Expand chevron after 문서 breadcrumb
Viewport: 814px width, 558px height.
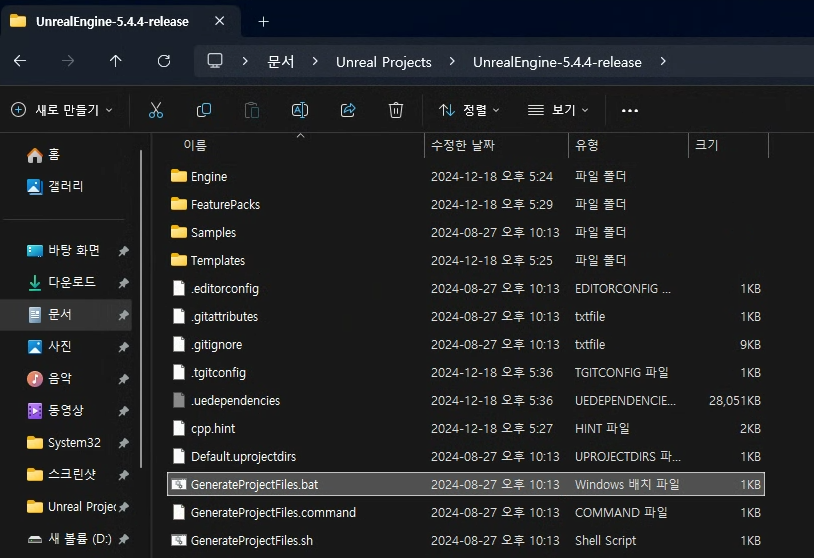click(315, 61)
